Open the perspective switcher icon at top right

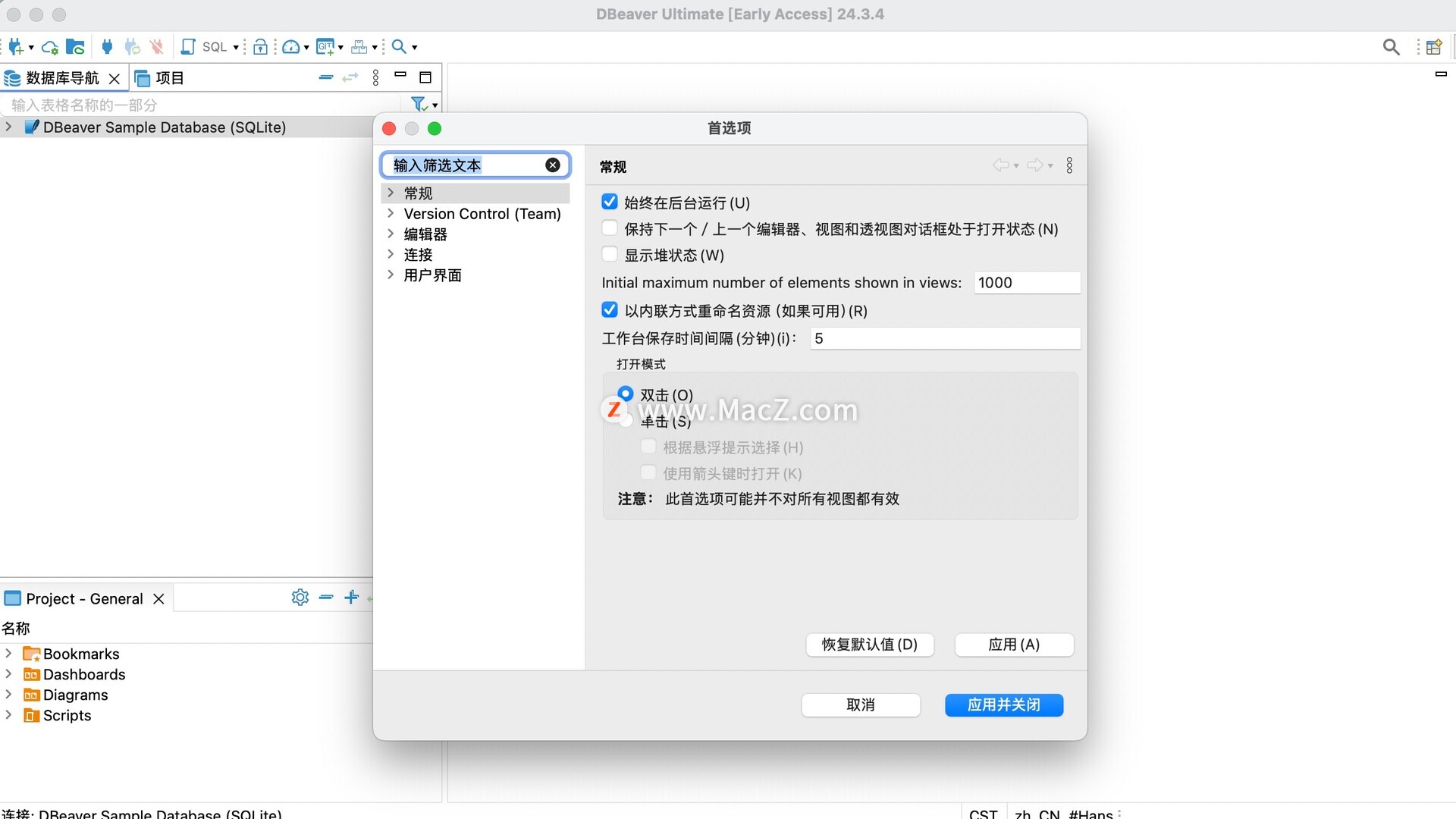point(1433,47)
